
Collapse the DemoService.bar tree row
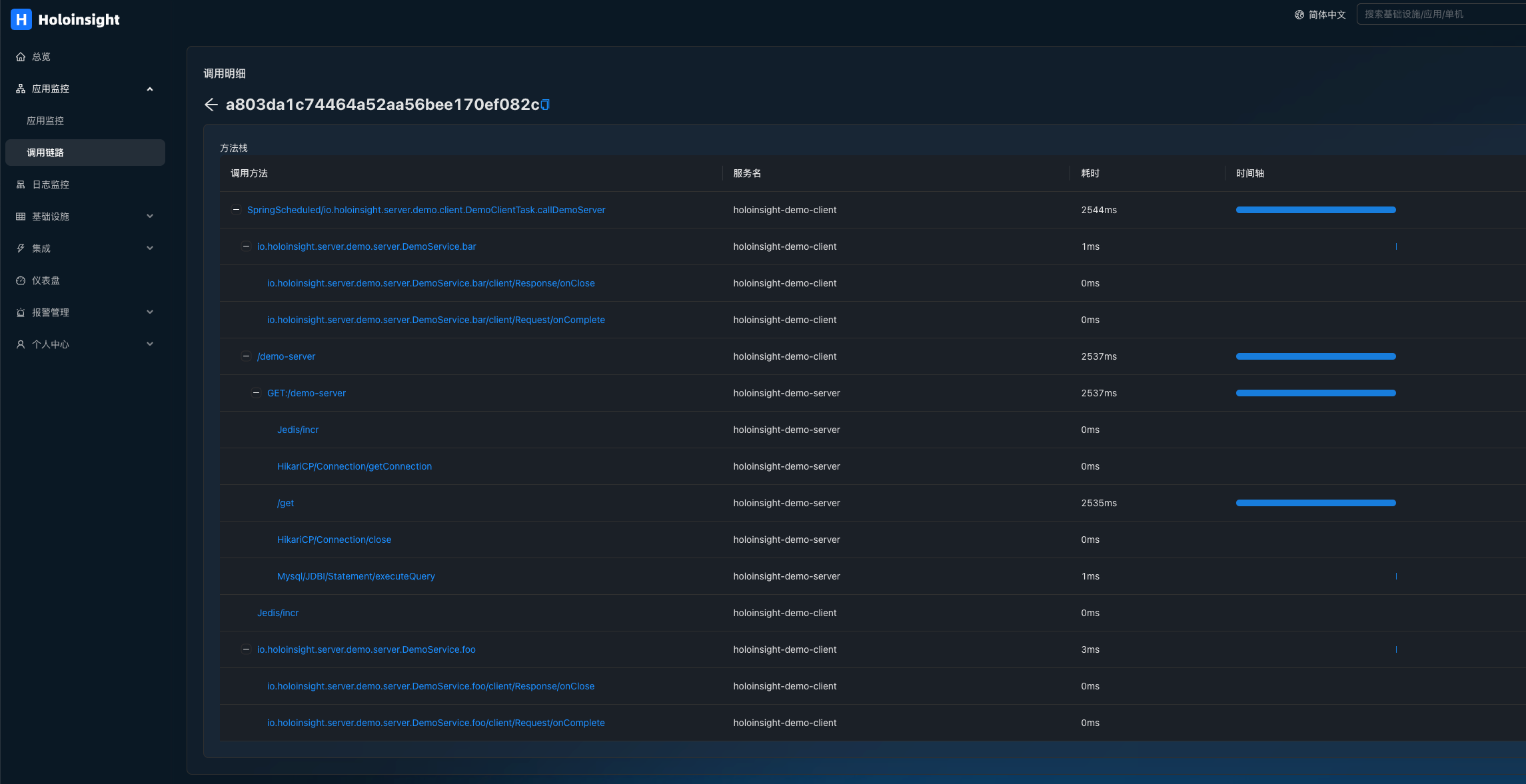tap(246, 246)
